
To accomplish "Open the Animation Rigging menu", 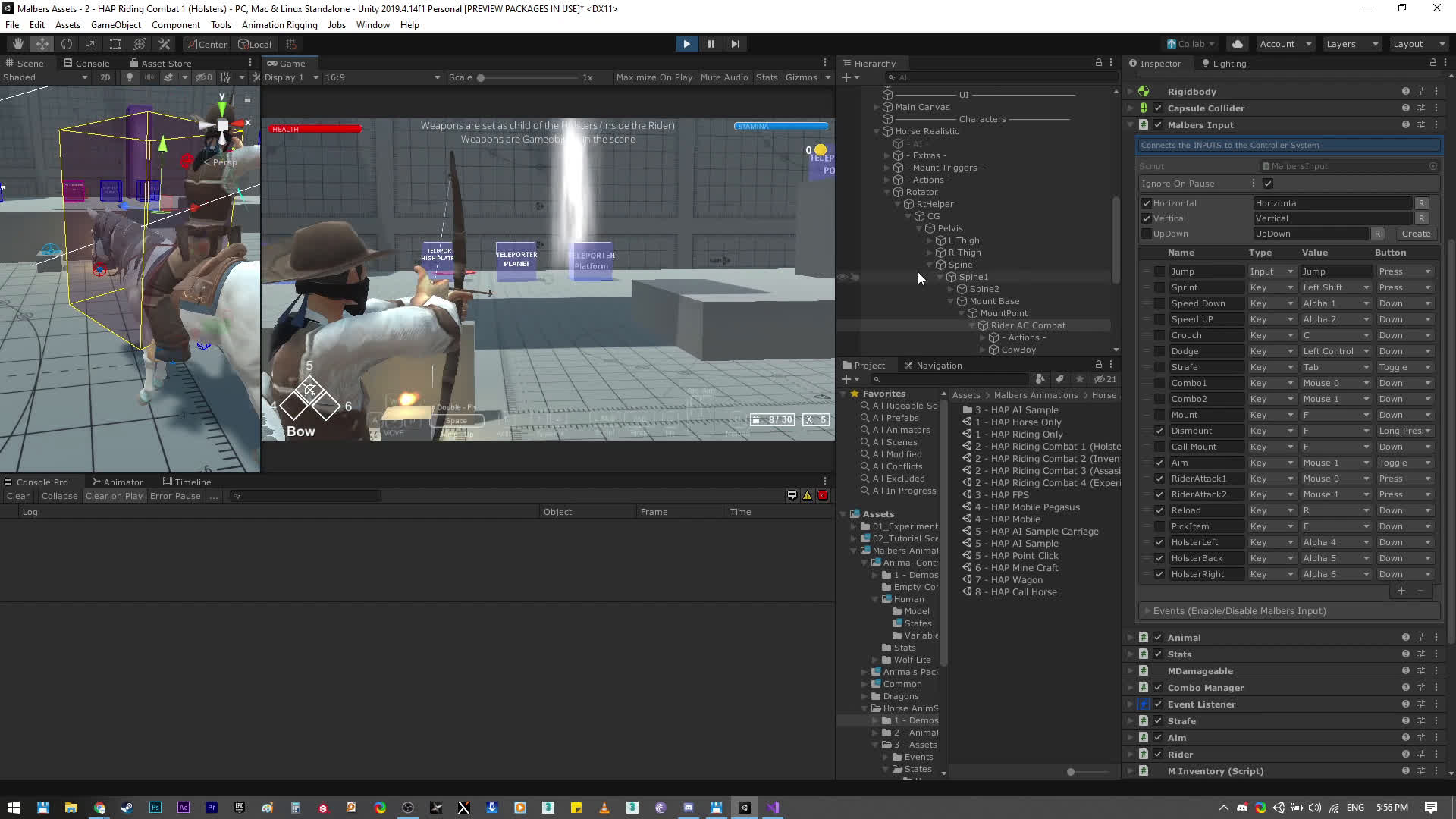I will 279,25.
